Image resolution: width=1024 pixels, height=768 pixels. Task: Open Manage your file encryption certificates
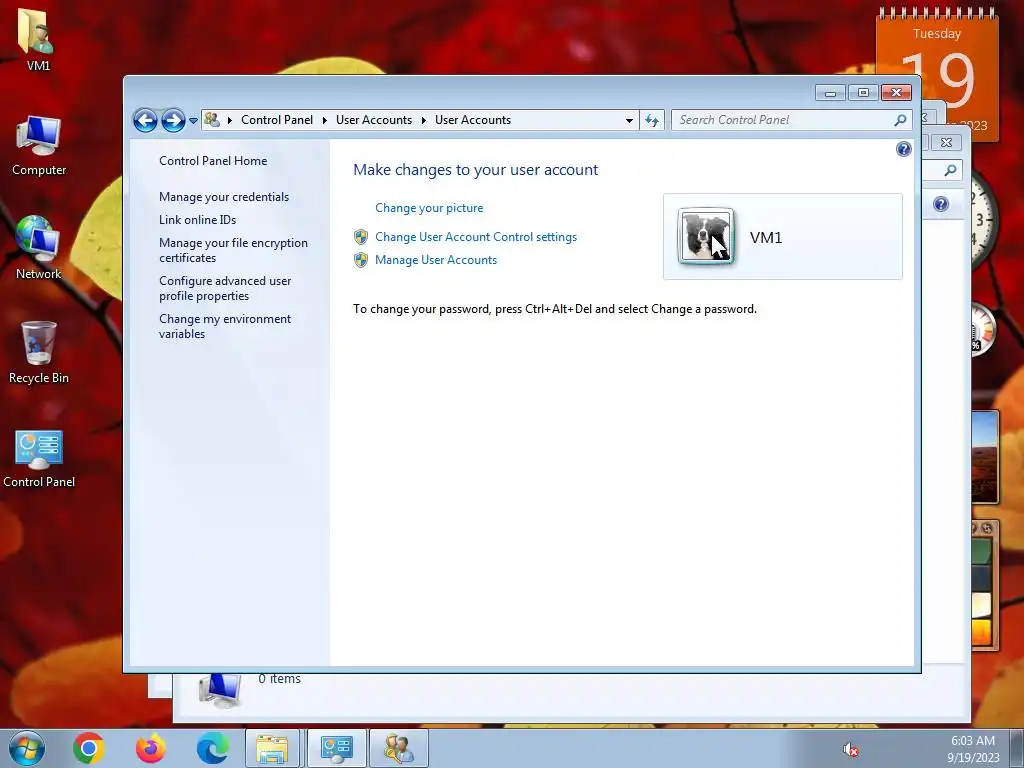coord(233,250)
